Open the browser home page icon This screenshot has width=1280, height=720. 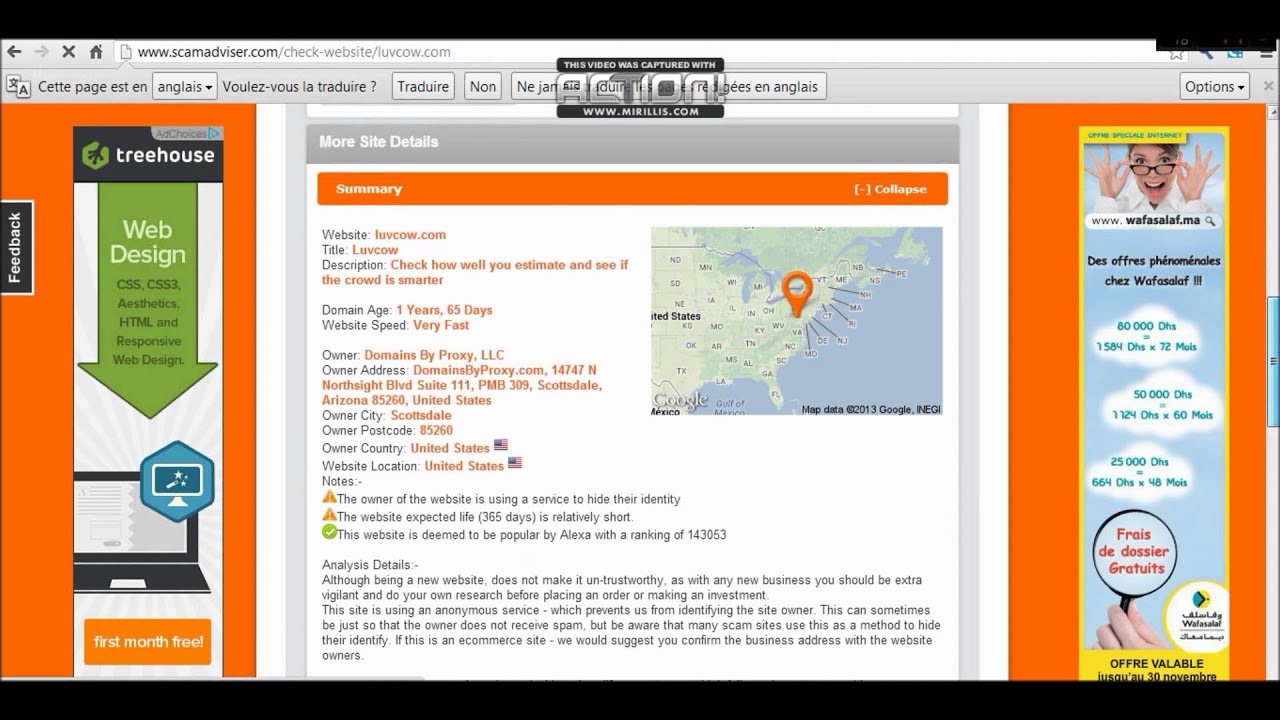pyautogui.click(x=96, y=52)
